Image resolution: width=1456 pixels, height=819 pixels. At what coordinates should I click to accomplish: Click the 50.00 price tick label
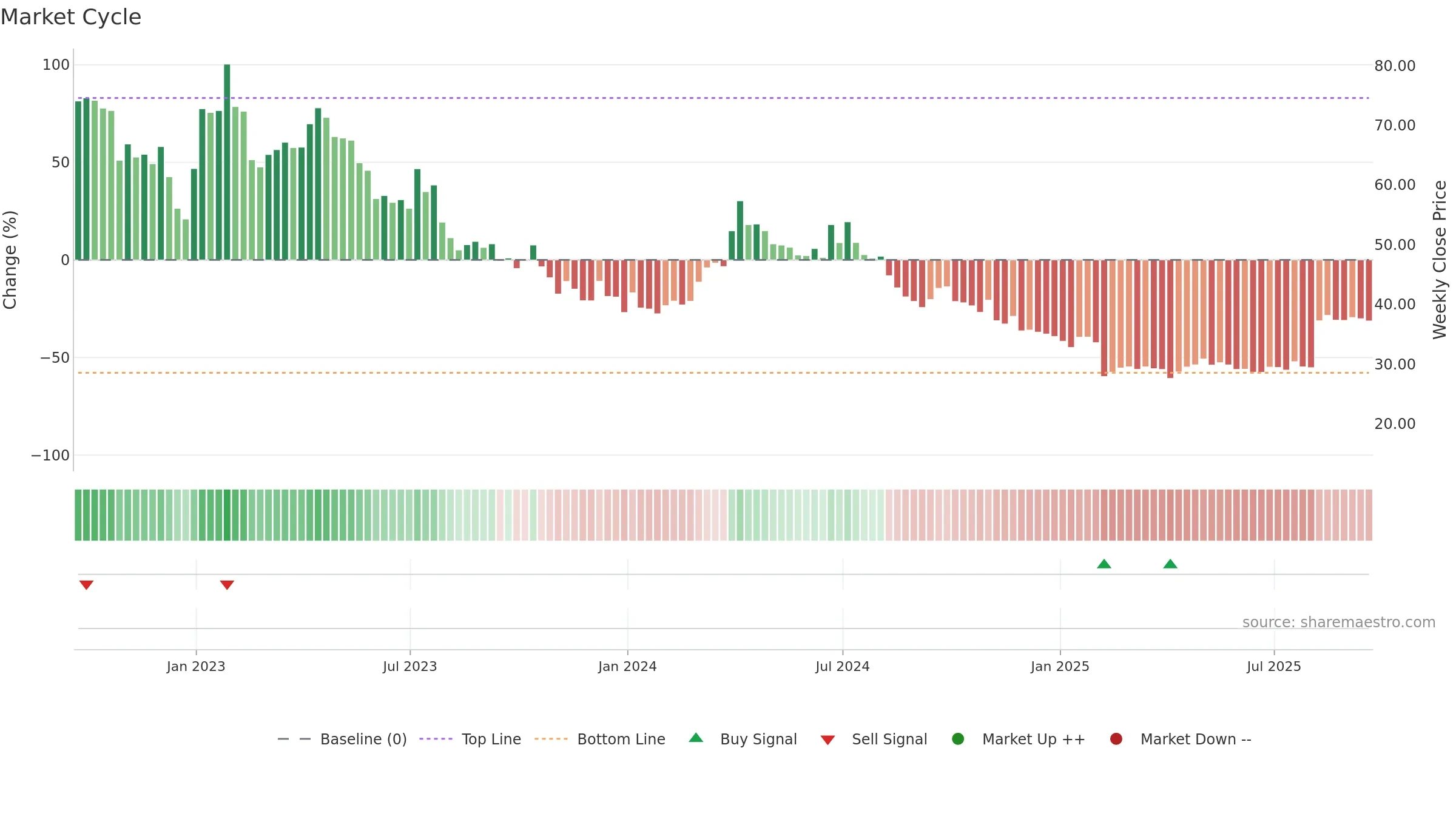pyautogui.click(x=1395, y=245)
